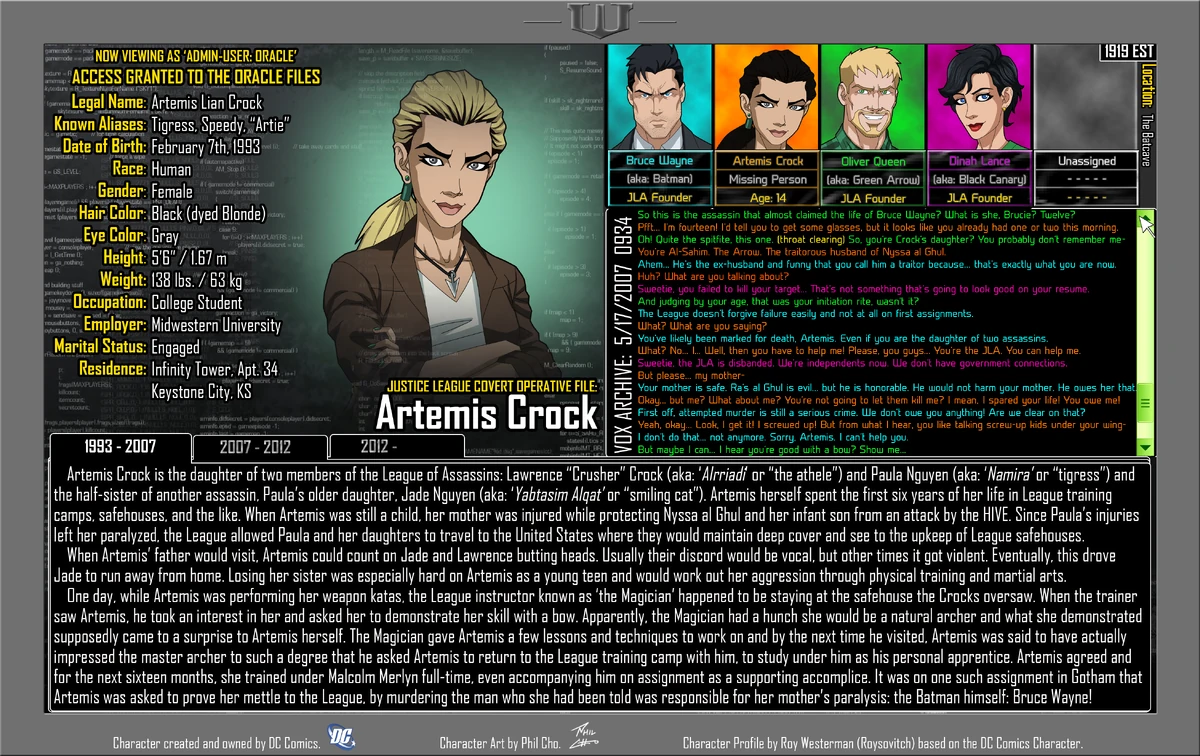Click the green scroll-up arrow
The image size is (1200, 756).
tap(1146, 216)
